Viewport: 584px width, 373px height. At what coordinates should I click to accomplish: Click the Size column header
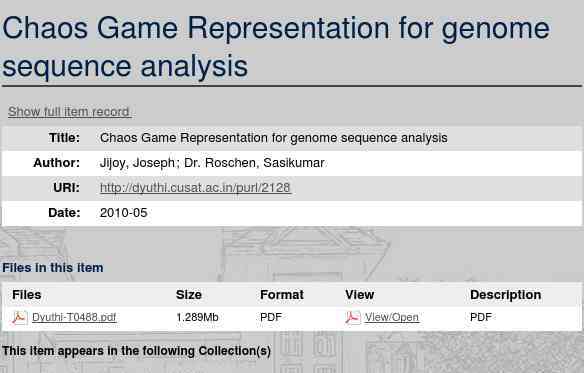tap(188, 295)
